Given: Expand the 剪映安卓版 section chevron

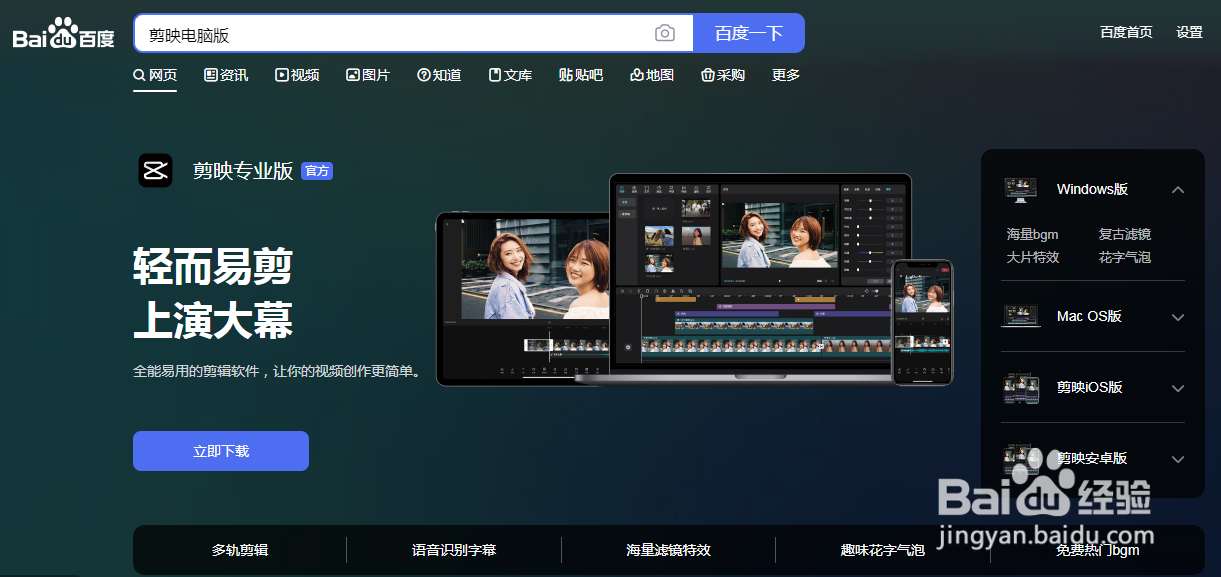Looking at the screenshot, I should coord(1178,460).
